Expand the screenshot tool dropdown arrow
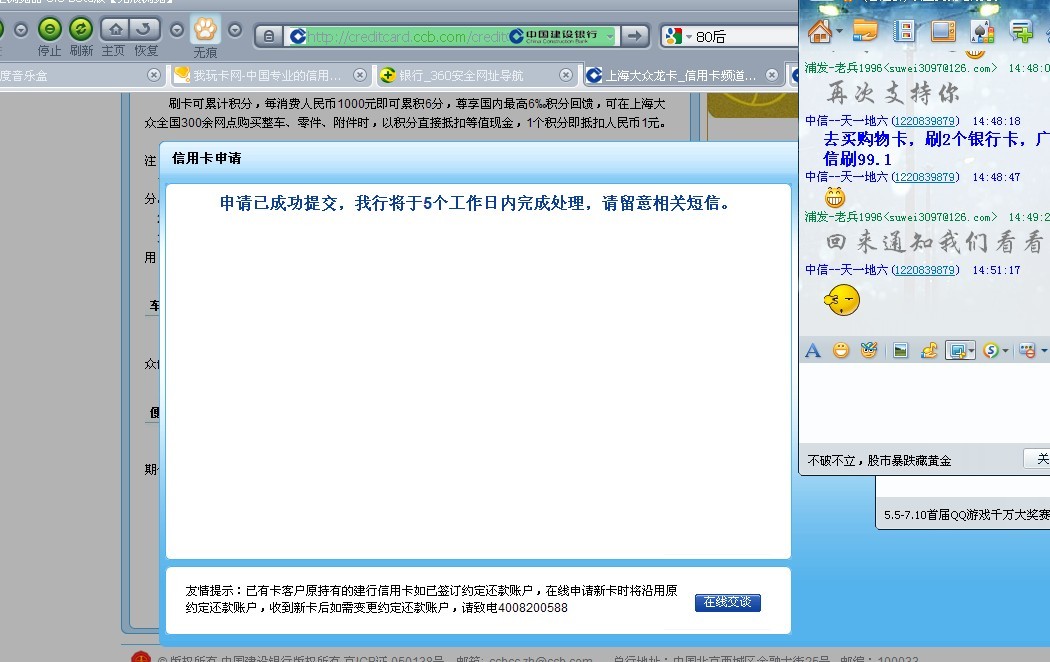The width and height of the screenshot is (1050, 662). point(971,351)
